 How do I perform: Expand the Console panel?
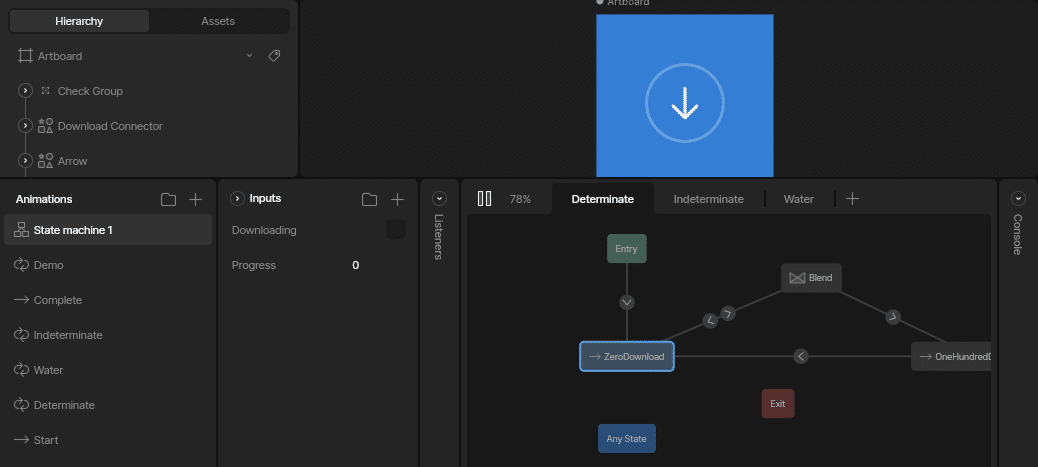pos(1018,198)
